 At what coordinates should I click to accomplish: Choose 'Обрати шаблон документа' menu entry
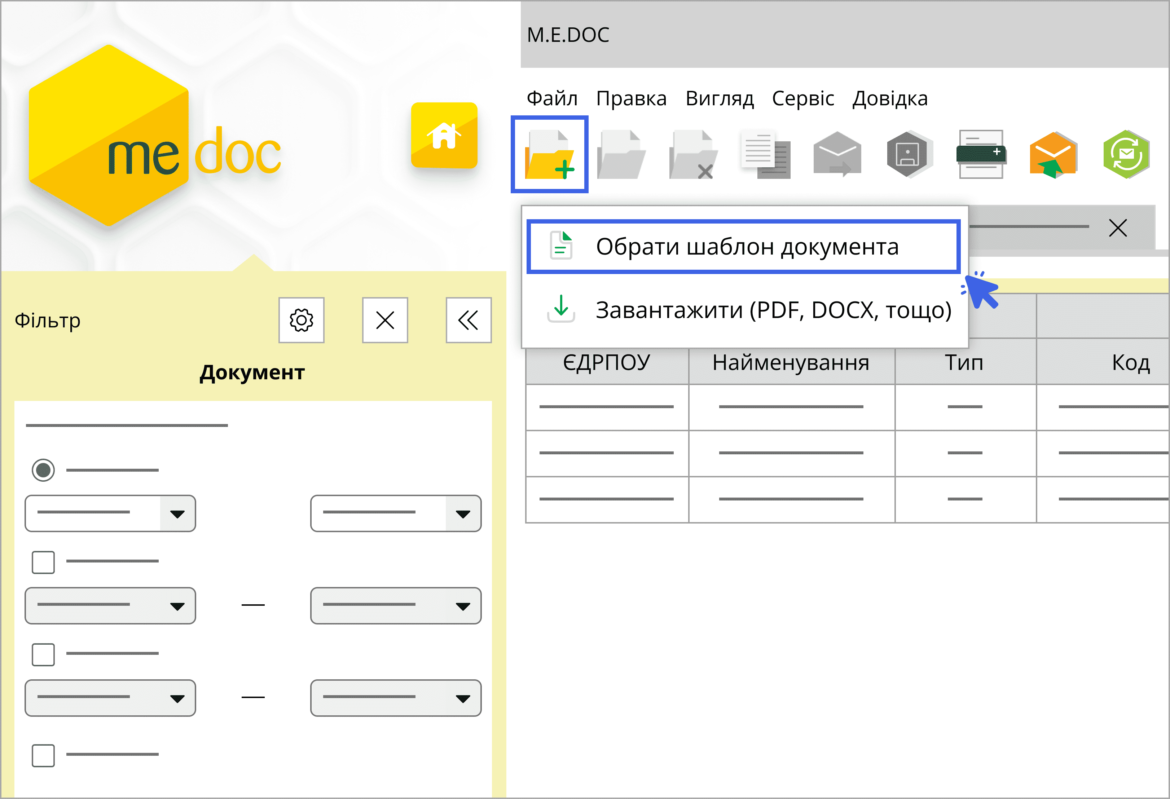tap(743, 246)
